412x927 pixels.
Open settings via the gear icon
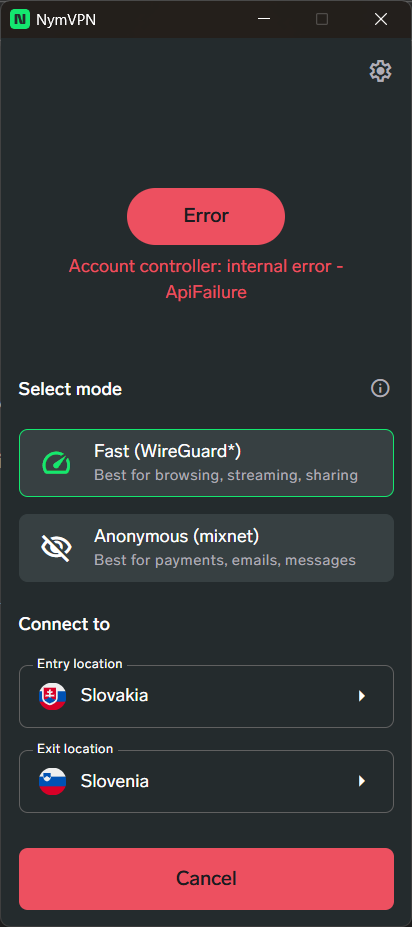[380, 71]
